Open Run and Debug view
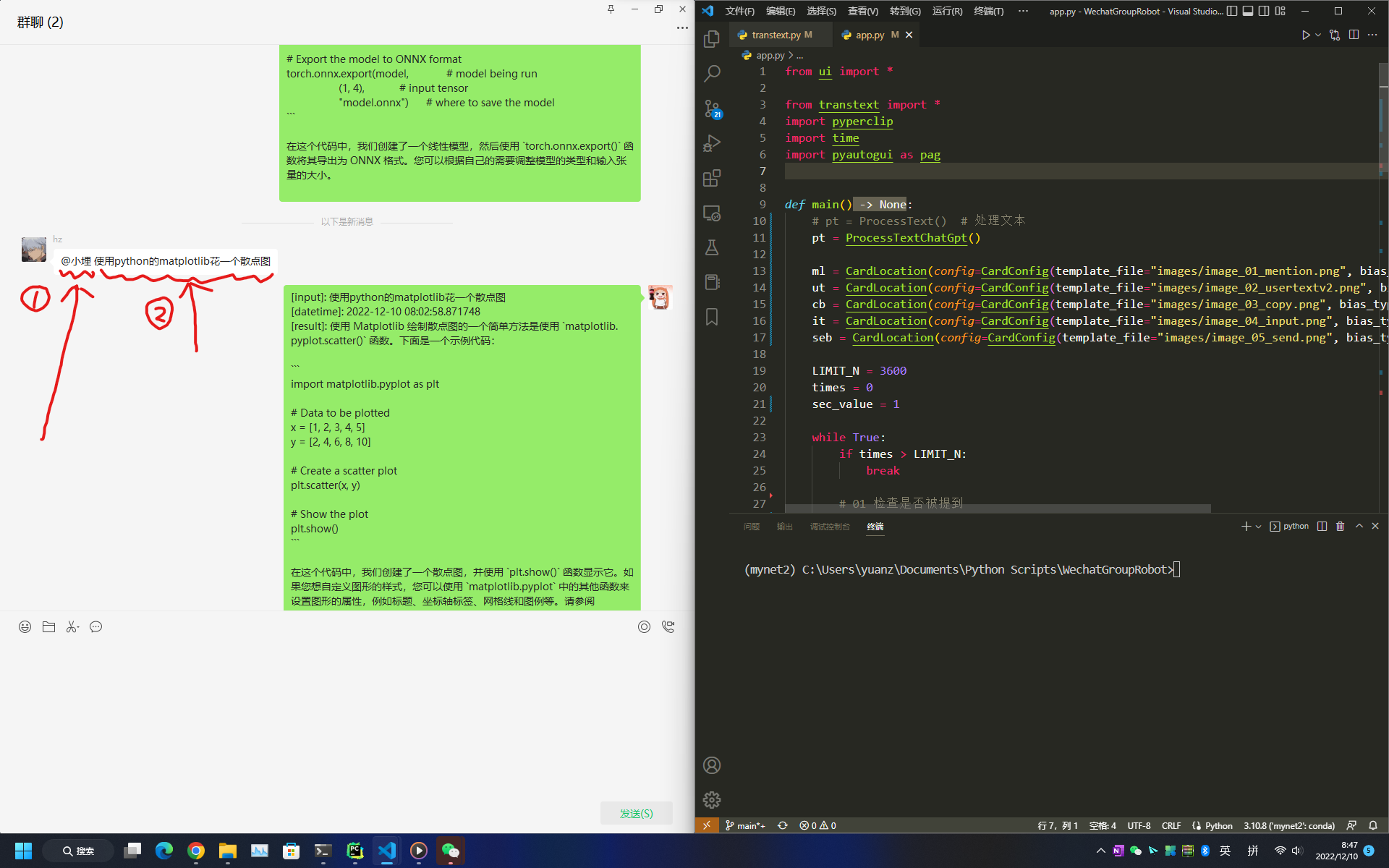Image resolution: width=1389 pixels, height=868 pixels. click(712, 143)
